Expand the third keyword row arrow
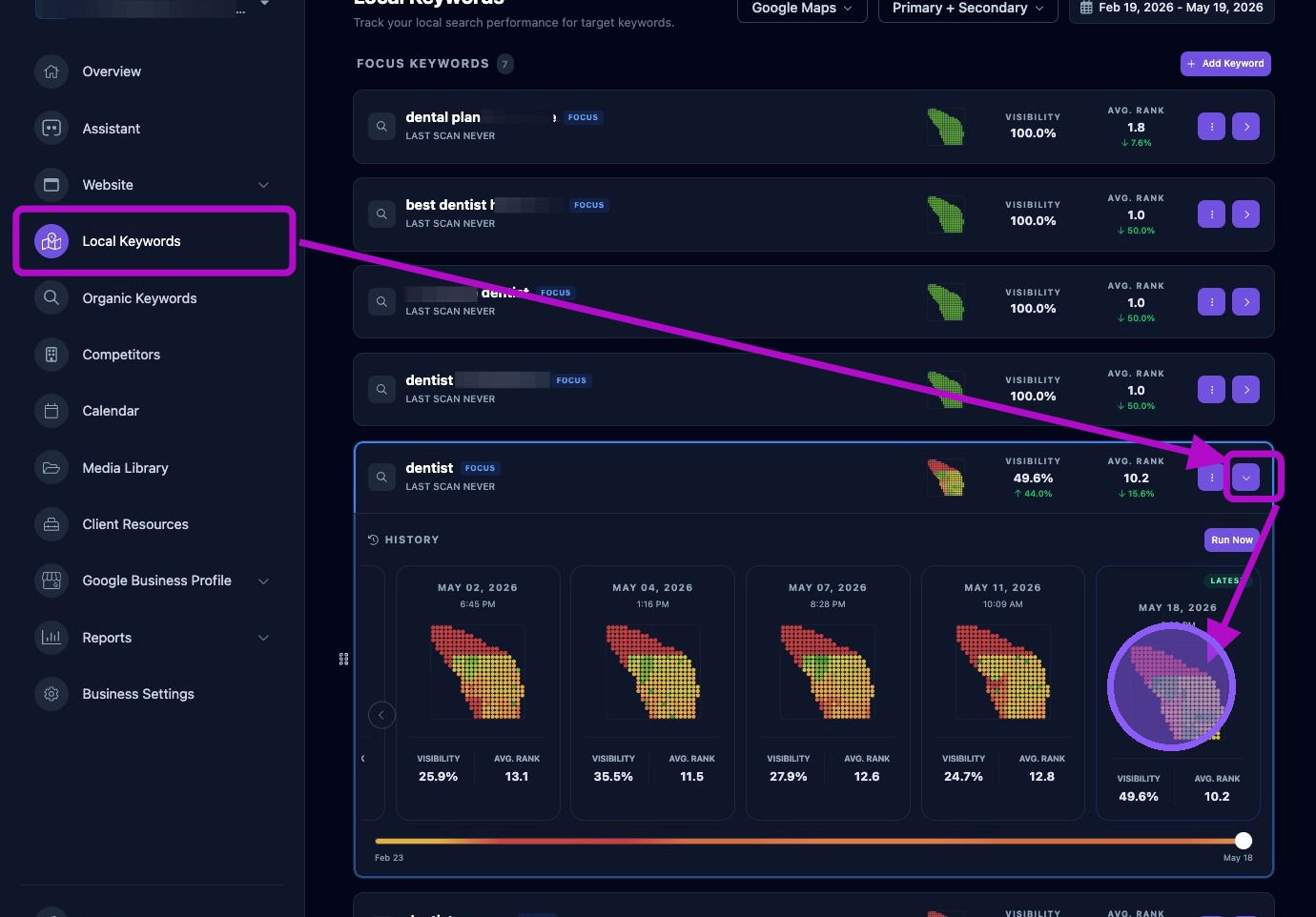This screenshot has width=1316, height=917. 1245,302
